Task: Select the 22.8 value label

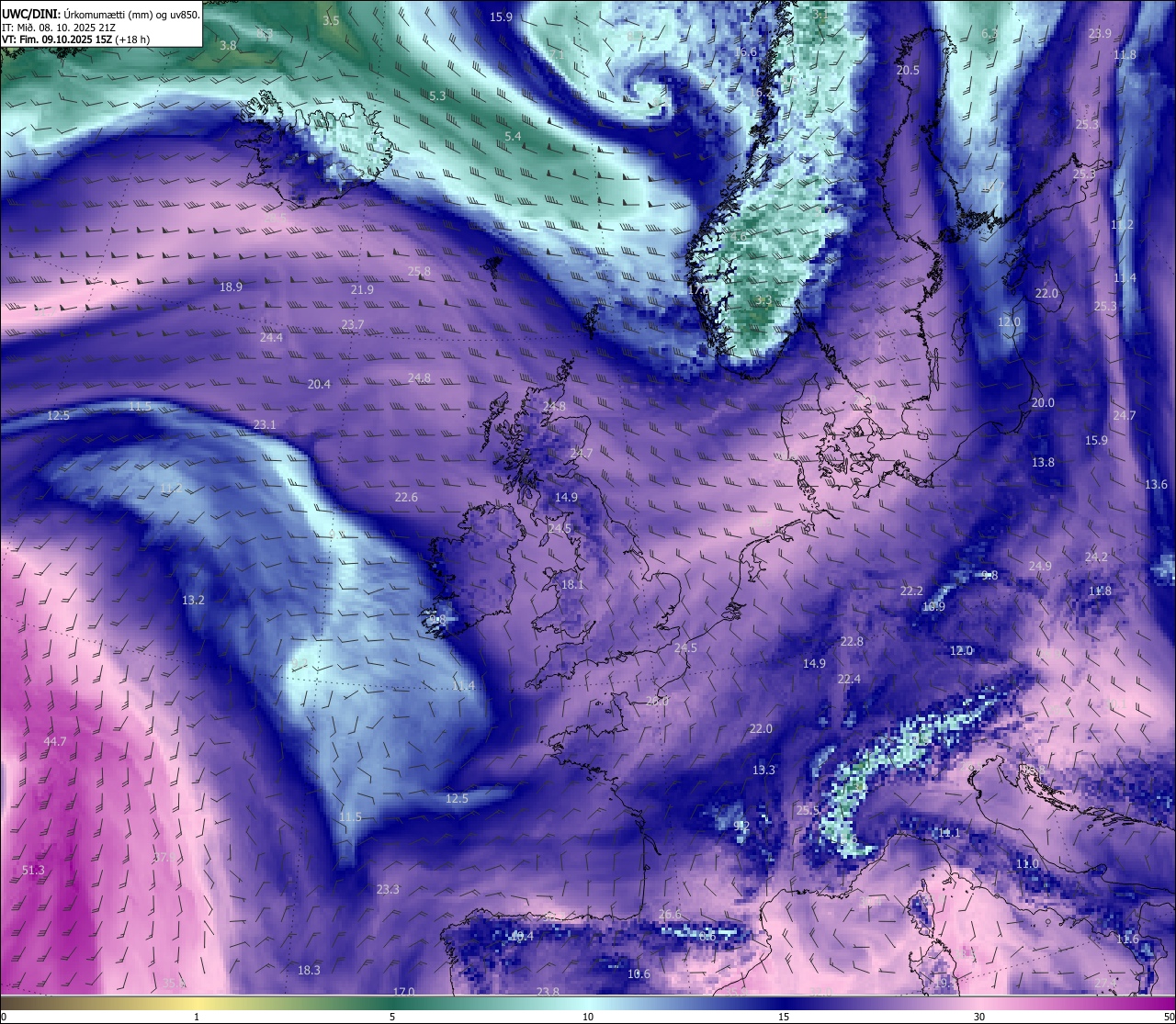Action: (x=852, y=641)
